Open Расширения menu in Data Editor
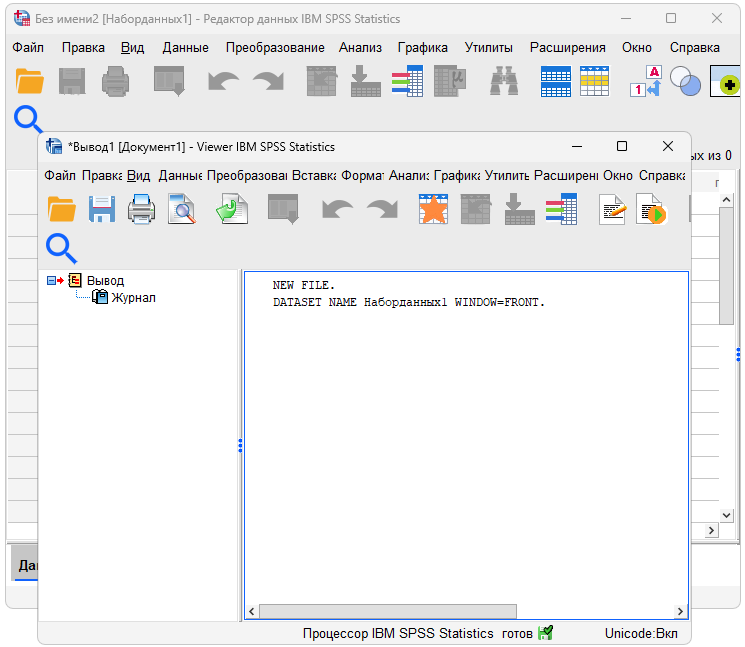This screenshot has width=745, height=647. (567, 48)
